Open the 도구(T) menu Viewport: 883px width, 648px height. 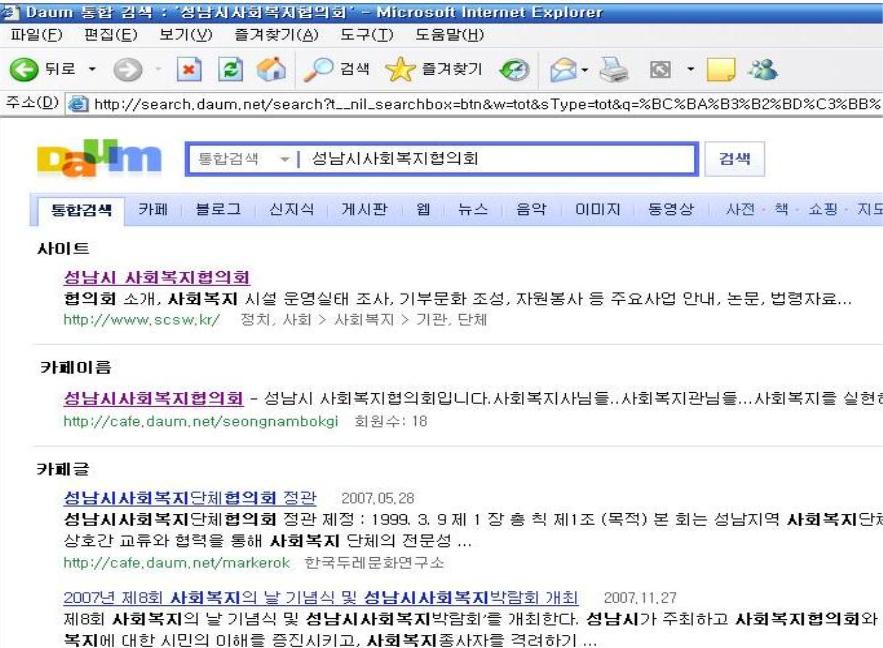coord(367,35)
